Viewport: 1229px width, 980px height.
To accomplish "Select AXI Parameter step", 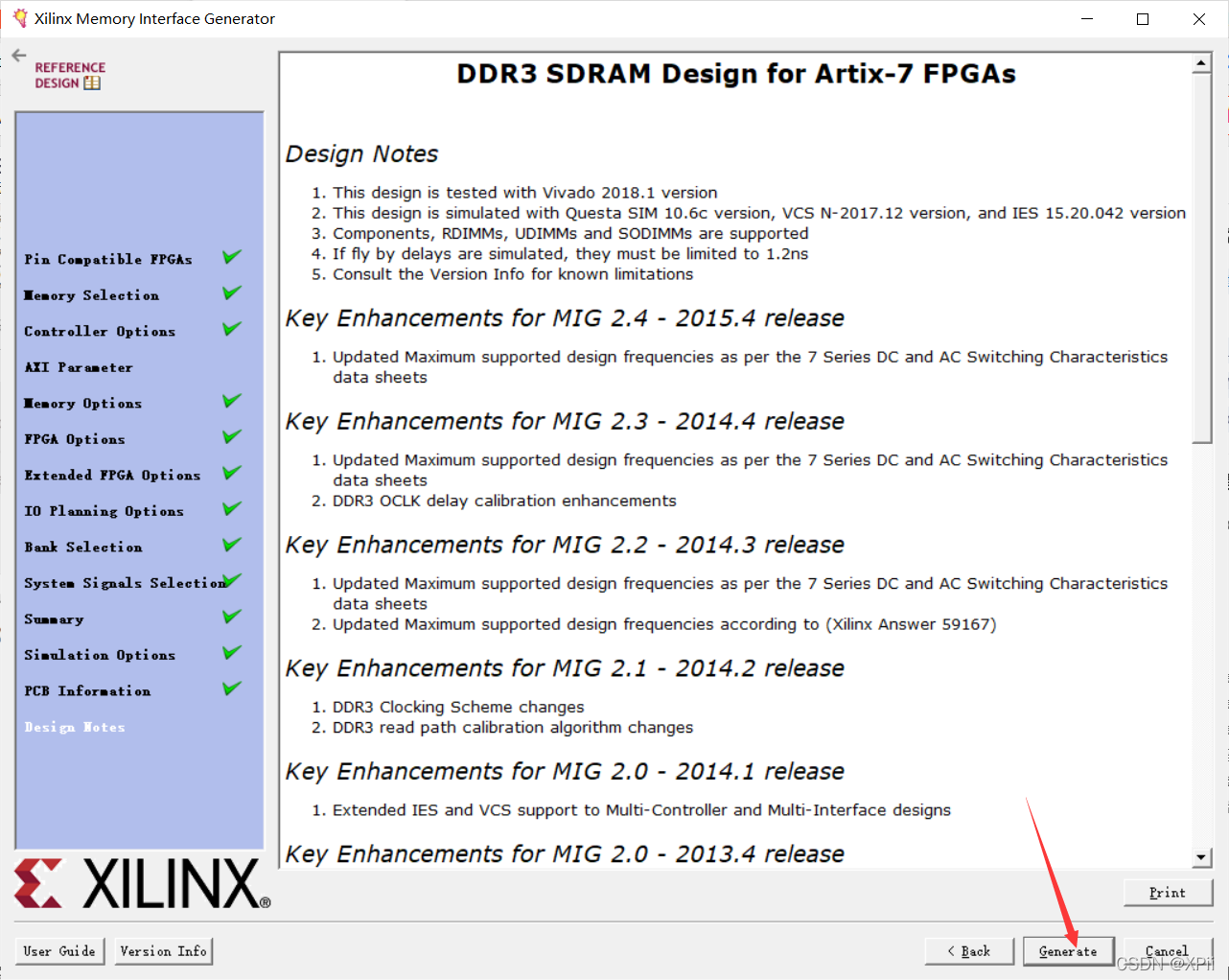I will 79,367.
